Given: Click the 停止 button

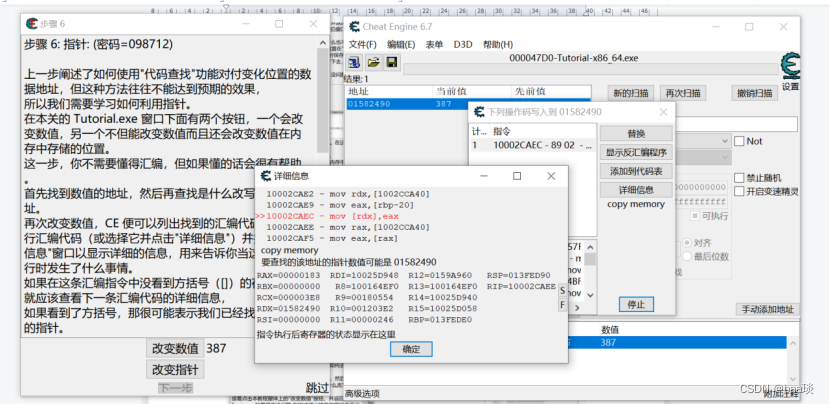Looking at the screenshot, I should coord(636,305).
